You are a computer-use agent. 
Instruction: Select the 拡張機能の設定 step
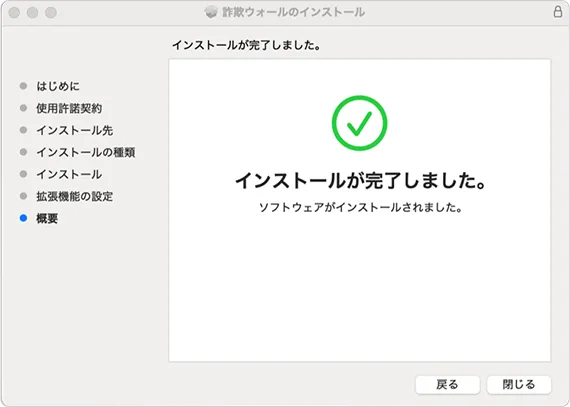click(x=75, y=196)
